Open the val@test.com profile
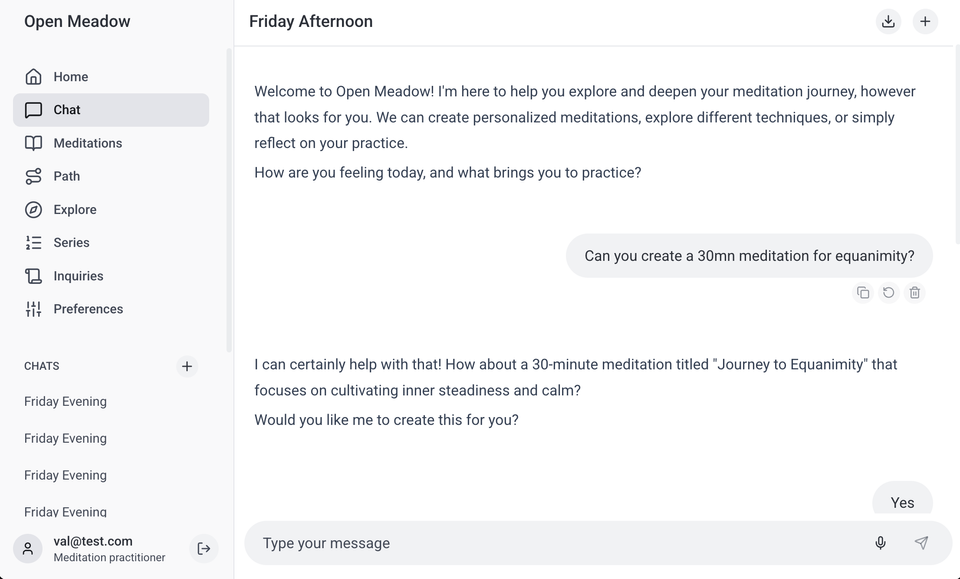The width and height of the screenshot is (960, 579). (x=95, y=548)
